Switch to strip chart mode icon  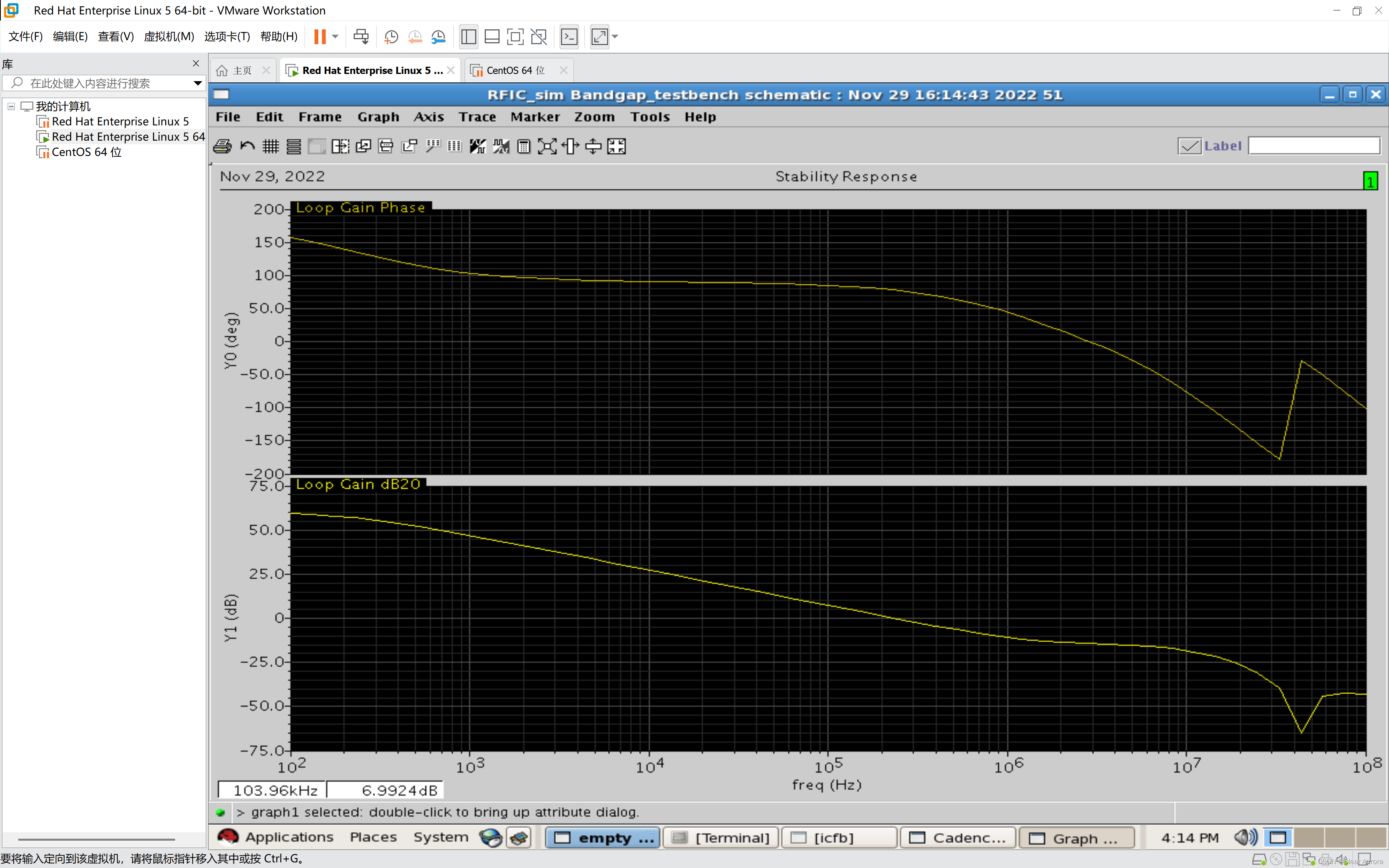point(294,146)
